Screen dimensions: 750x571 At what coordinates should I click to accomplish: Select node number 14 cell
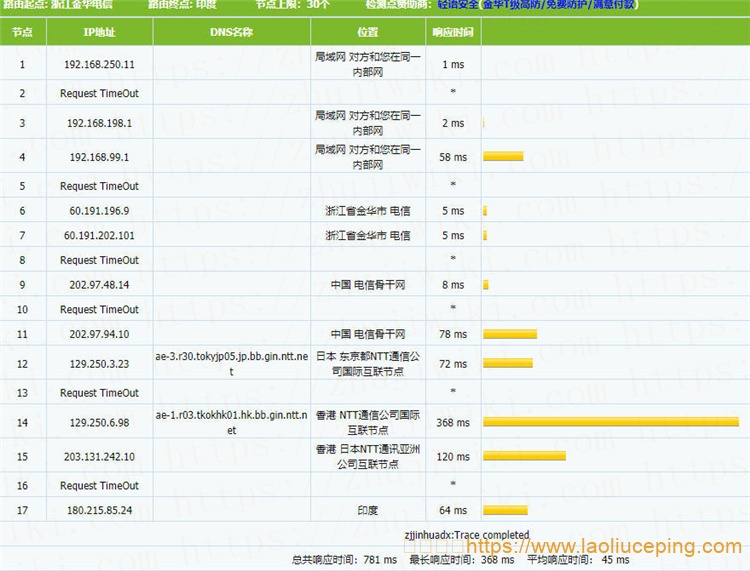[x=22, y=423]
